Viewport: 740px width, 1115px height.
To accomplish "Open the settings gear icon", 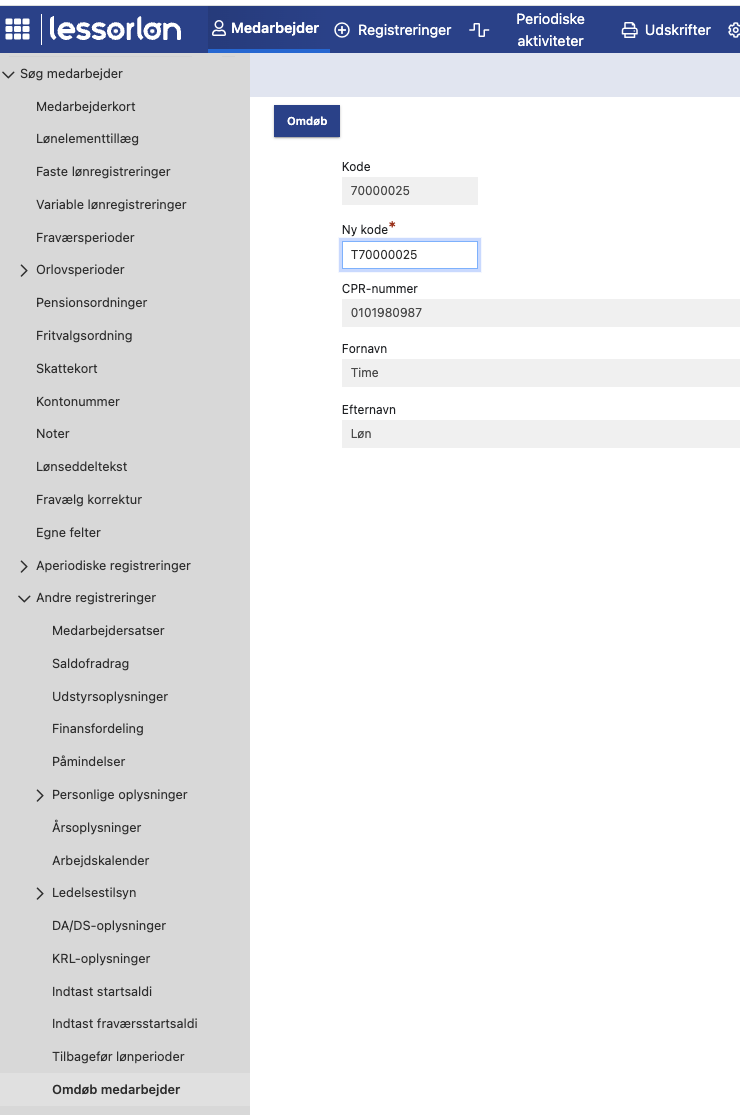I will [734, 29].
